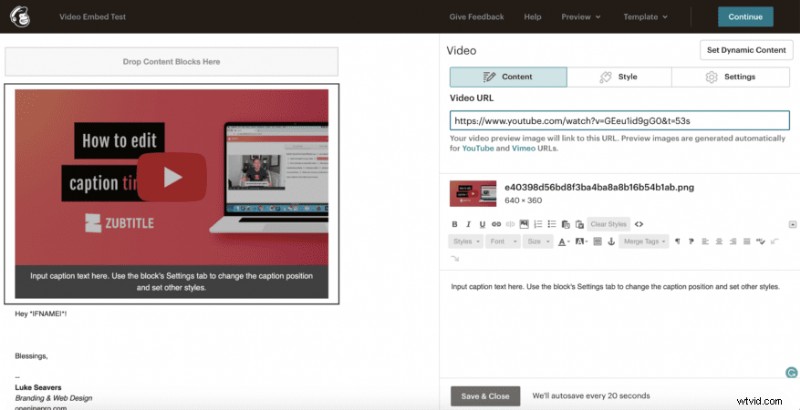This screenshot has height=410, width=800.
Task: Open the Styles dropdown
Action: click(x=466, y=241)
